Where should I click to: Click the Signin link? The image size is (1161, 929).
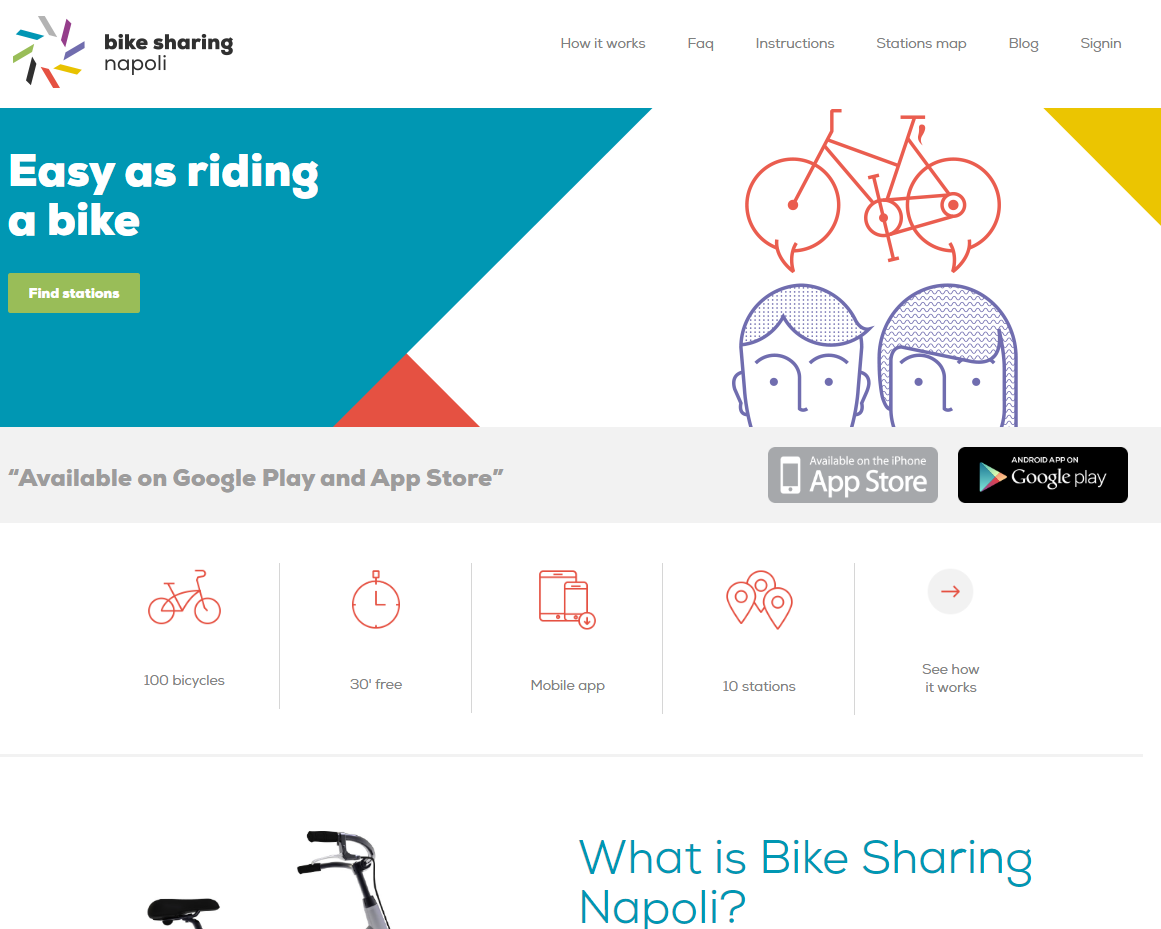[1100, 43]
